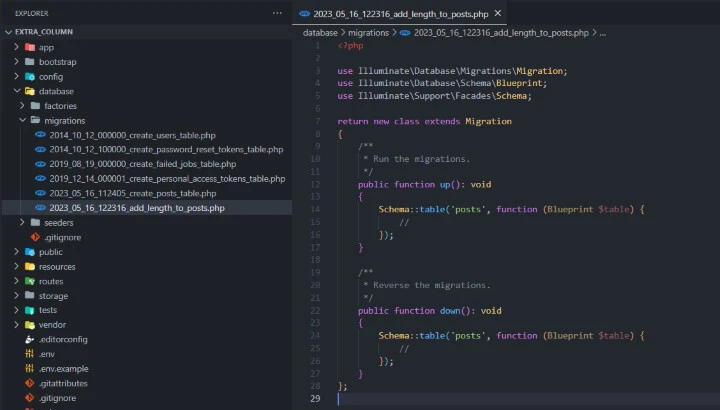Click the PHP file icon in the editor tab
This screenshot has height=410, width=720.
coord(304,14)
